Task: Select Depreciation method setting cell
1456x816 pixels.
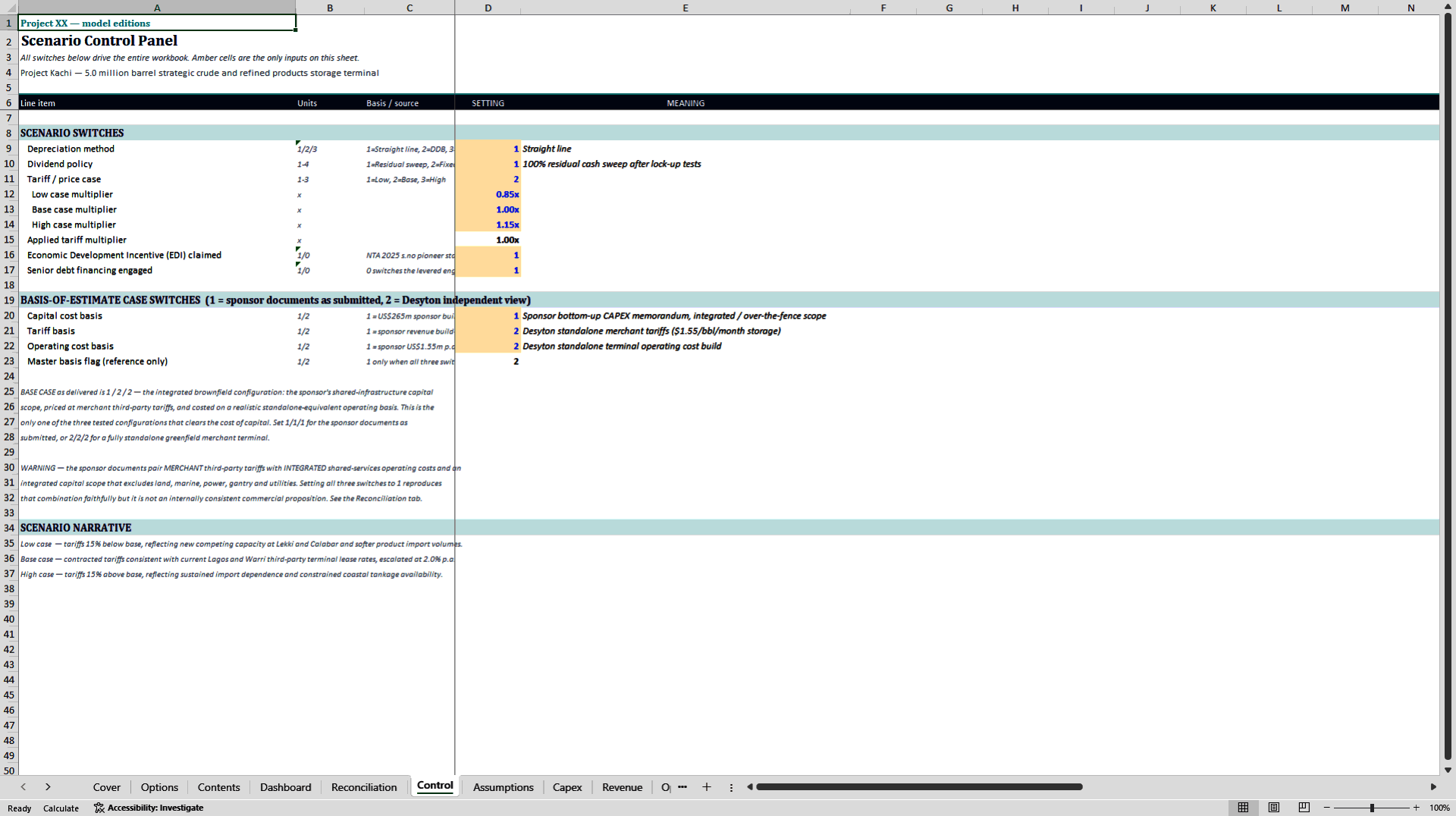Action: [x=488, y=149]
